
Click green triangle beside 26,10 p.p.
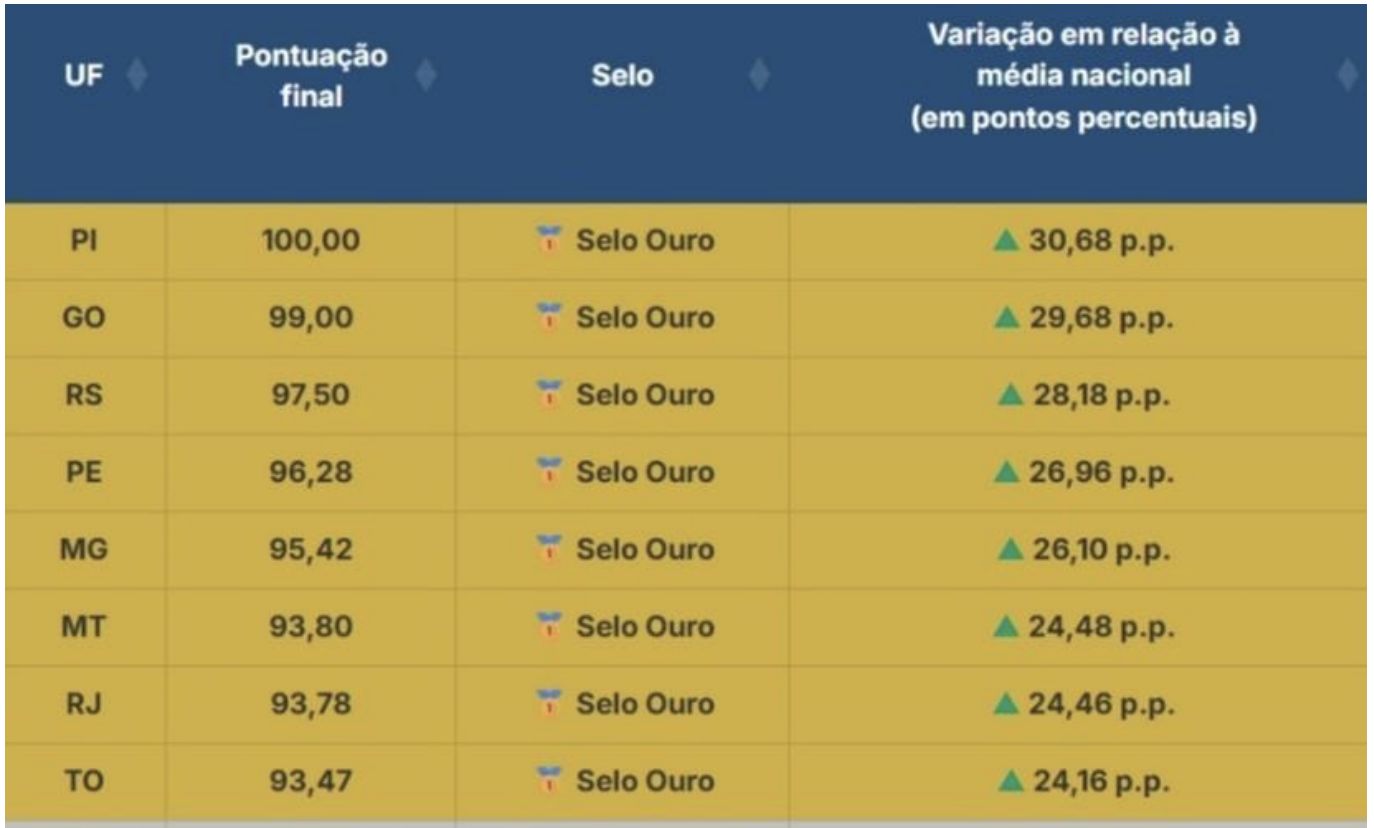tap(1011, 549)
